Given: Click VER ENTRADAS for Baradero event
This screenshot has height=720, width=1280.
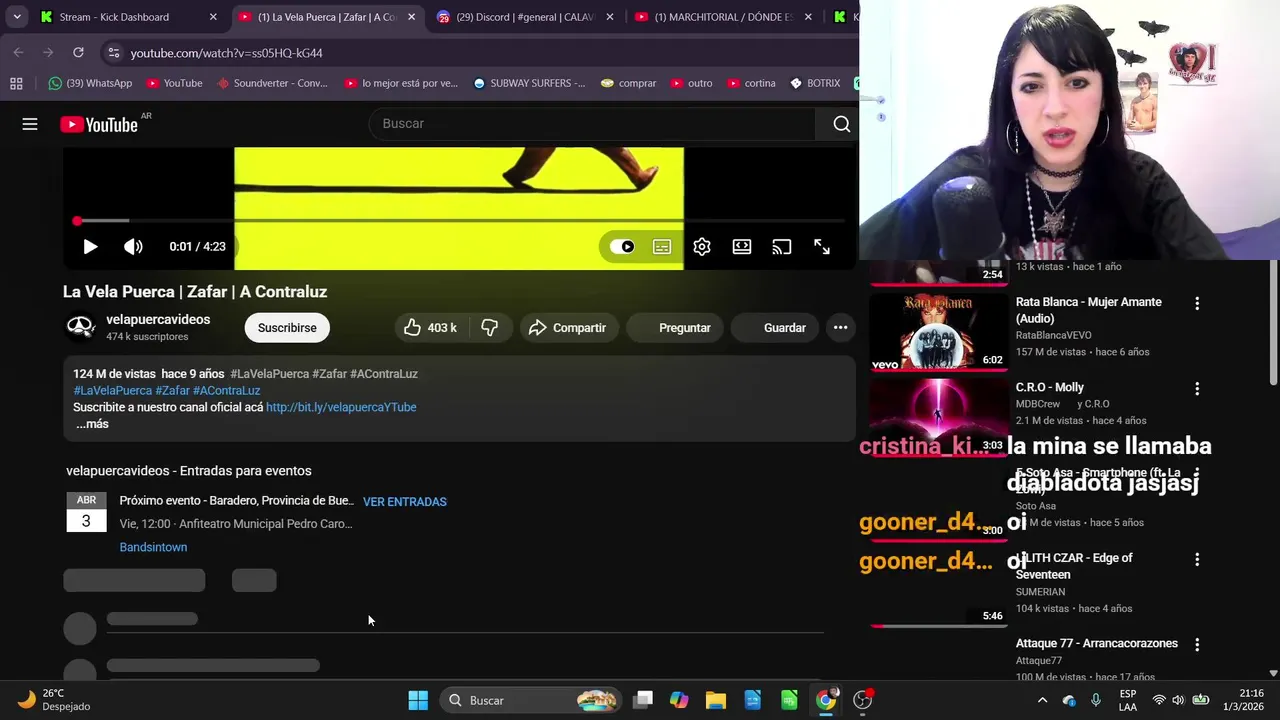Looking at the screenshot, I should [x=404, y=502].
